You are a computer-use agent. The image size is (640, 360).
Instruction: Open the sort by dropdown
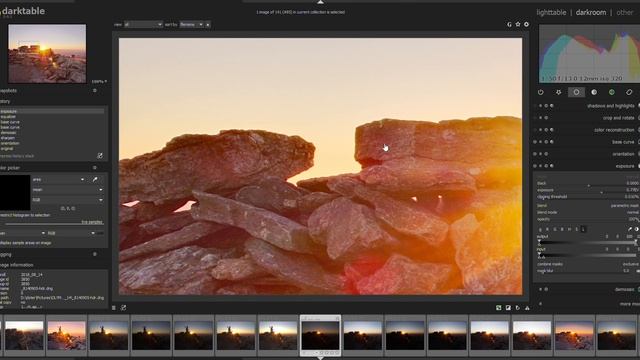191,25
